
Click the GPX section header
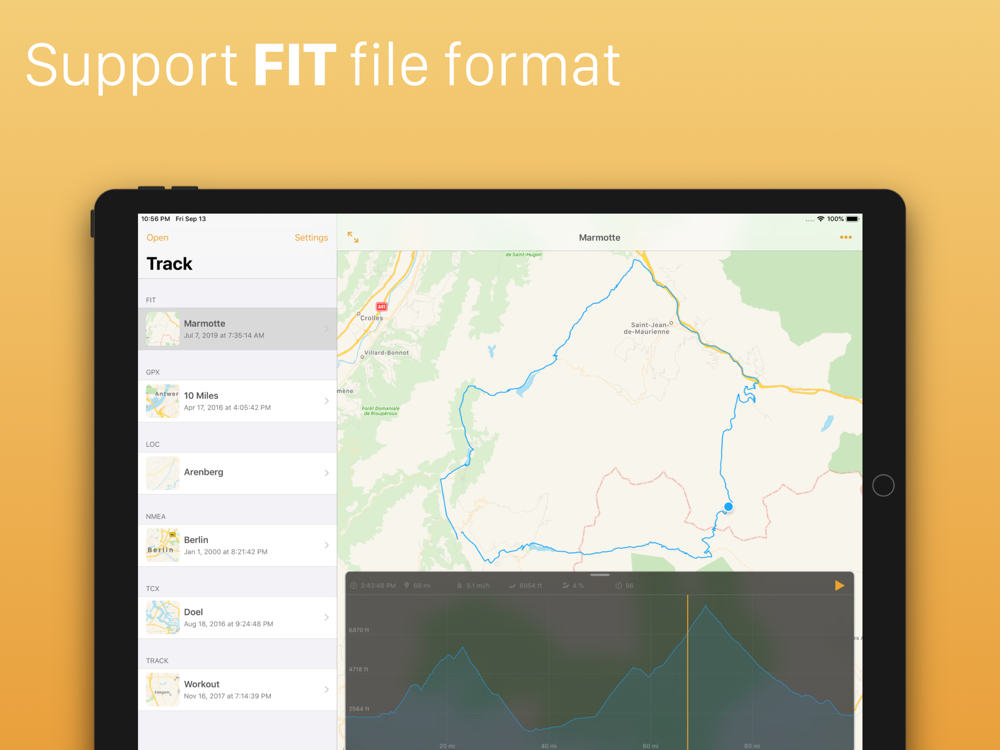click(x=152, y=372)
